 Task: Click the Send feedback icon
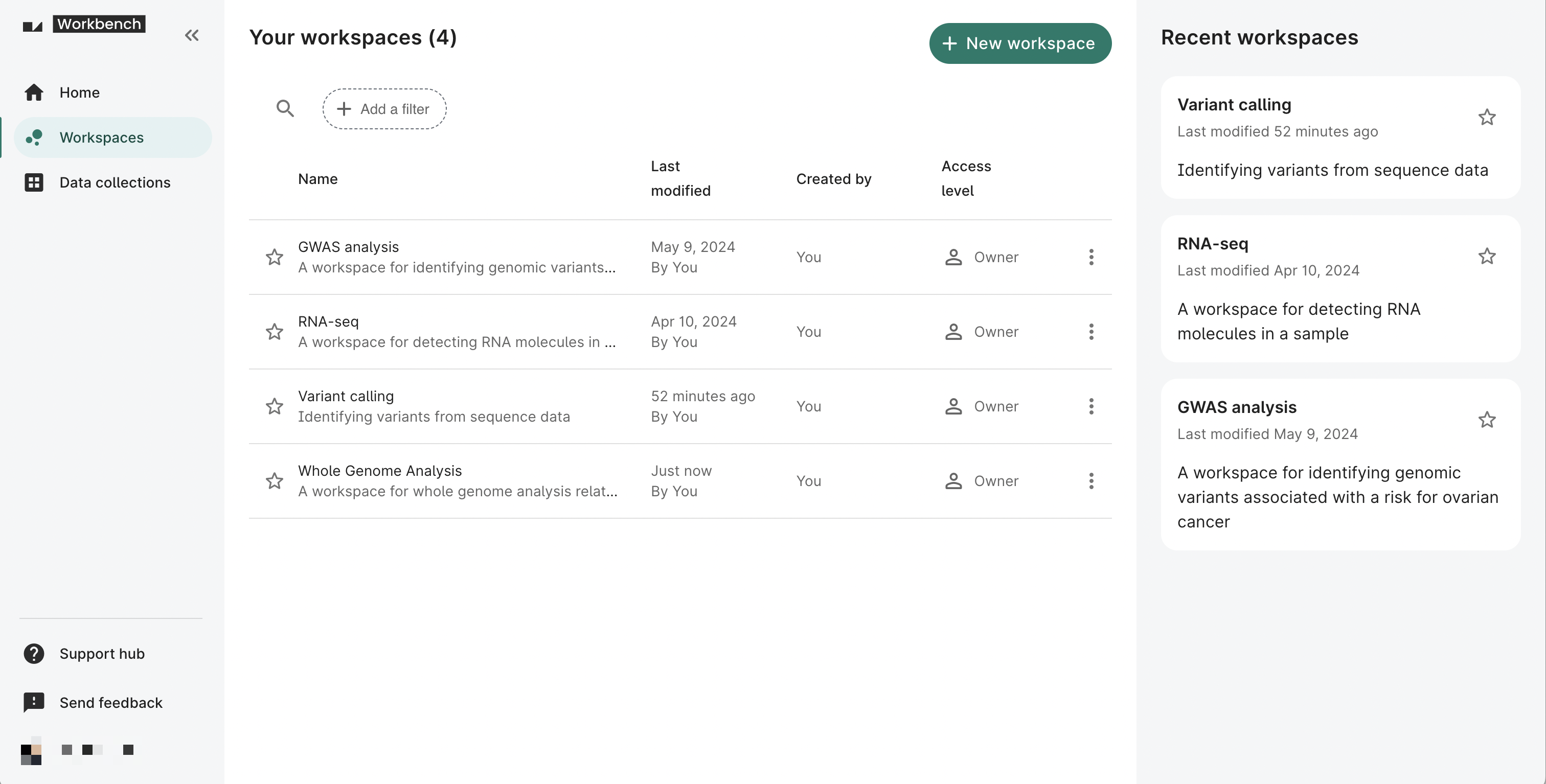point(33,702)
